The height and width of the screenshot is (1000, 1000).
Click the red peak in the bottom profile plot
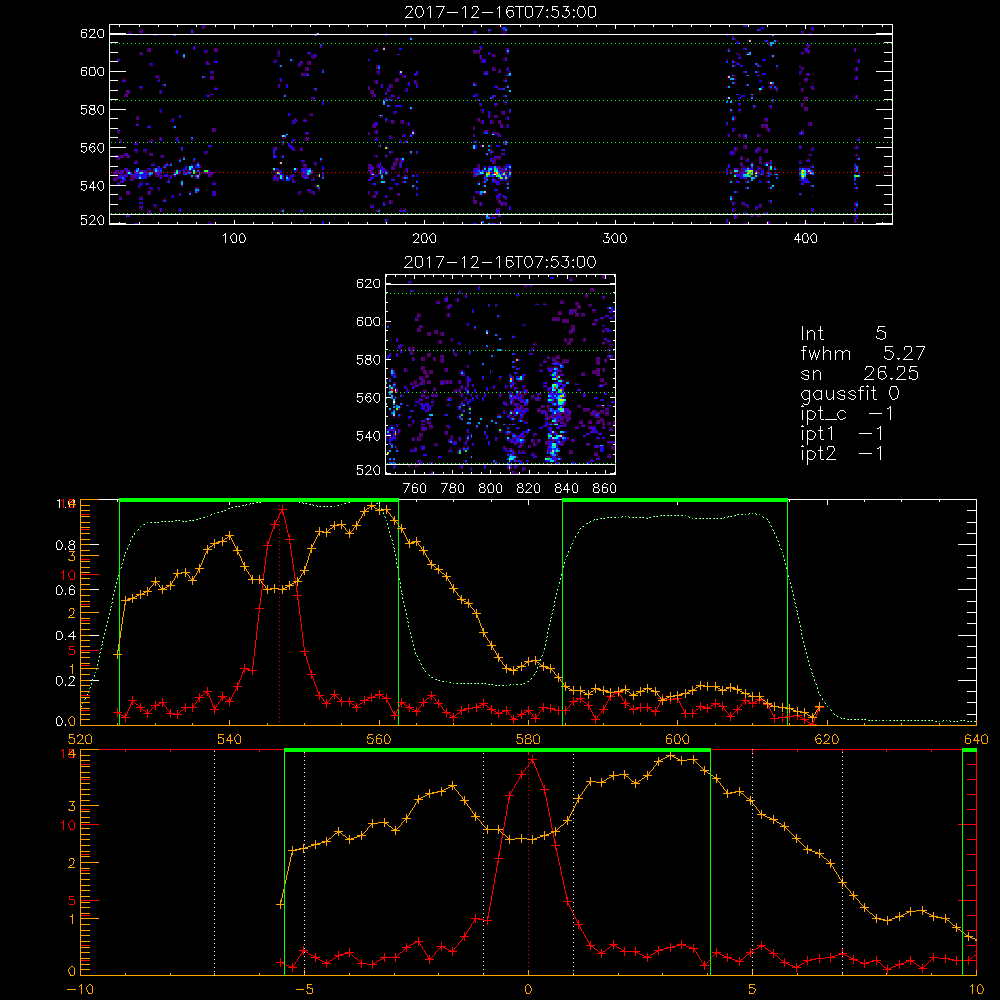(x=531, y=760)
